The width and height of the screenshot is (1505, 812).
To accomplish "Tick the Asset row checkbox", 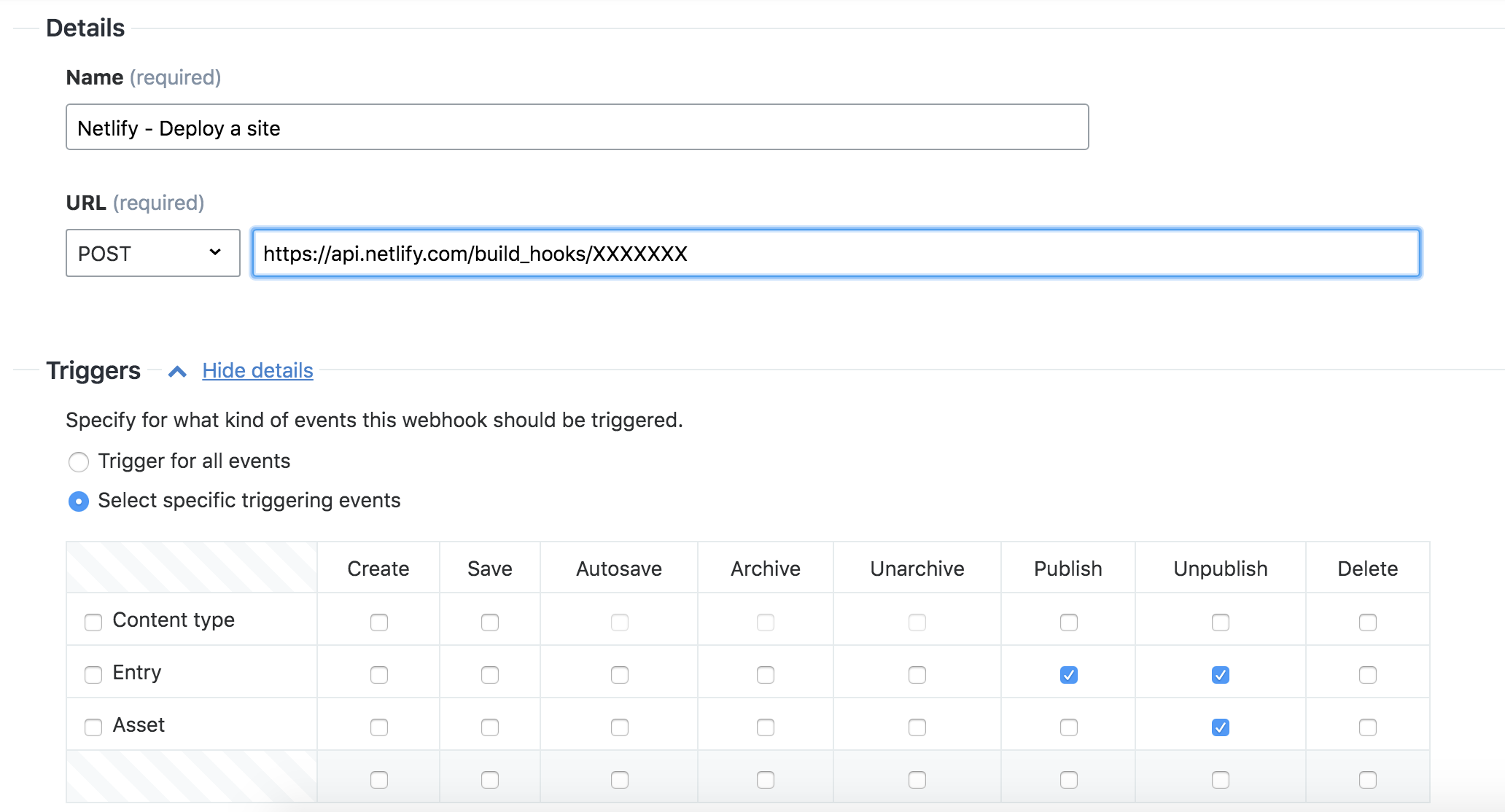I will point(93,727).
